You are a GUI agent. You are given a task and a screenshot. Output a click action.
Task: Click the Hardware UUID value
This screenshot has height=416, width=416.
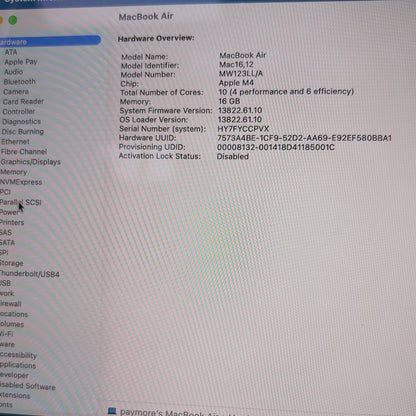point(304,138)
